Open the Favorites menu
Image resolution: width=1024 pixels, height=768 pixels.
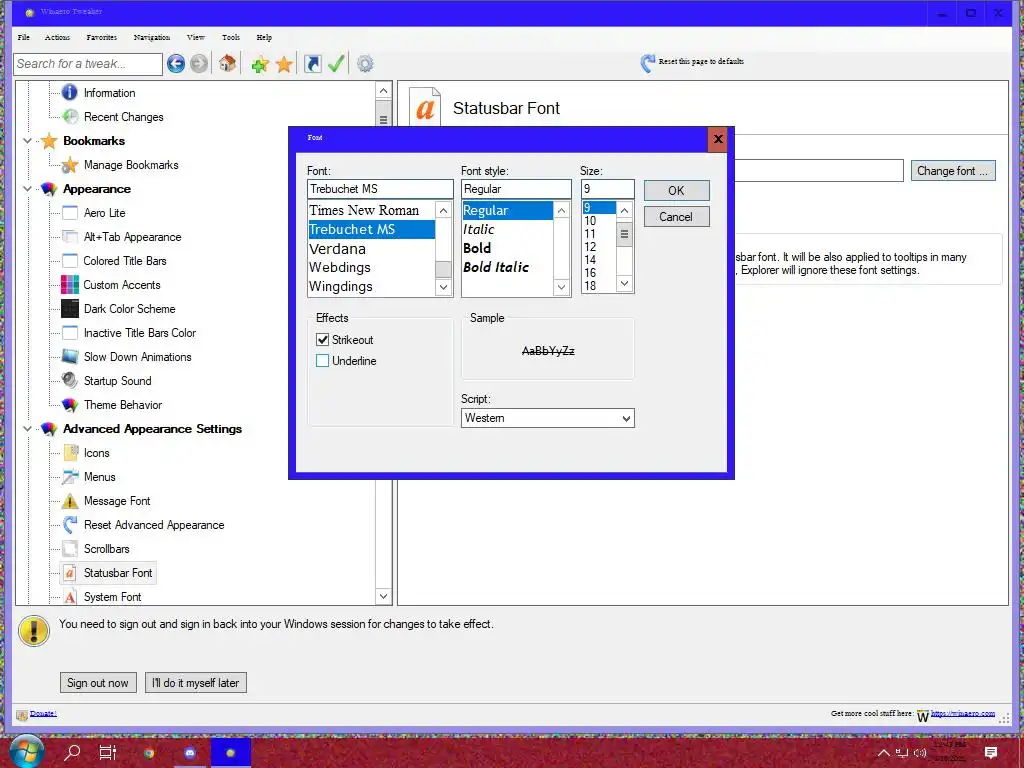[102, 37]
